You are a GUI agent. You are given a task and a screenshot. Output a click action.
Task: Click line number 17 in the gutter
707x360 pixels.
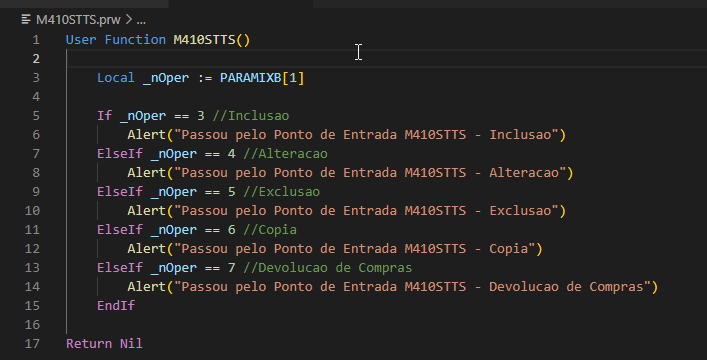[32, 344]
